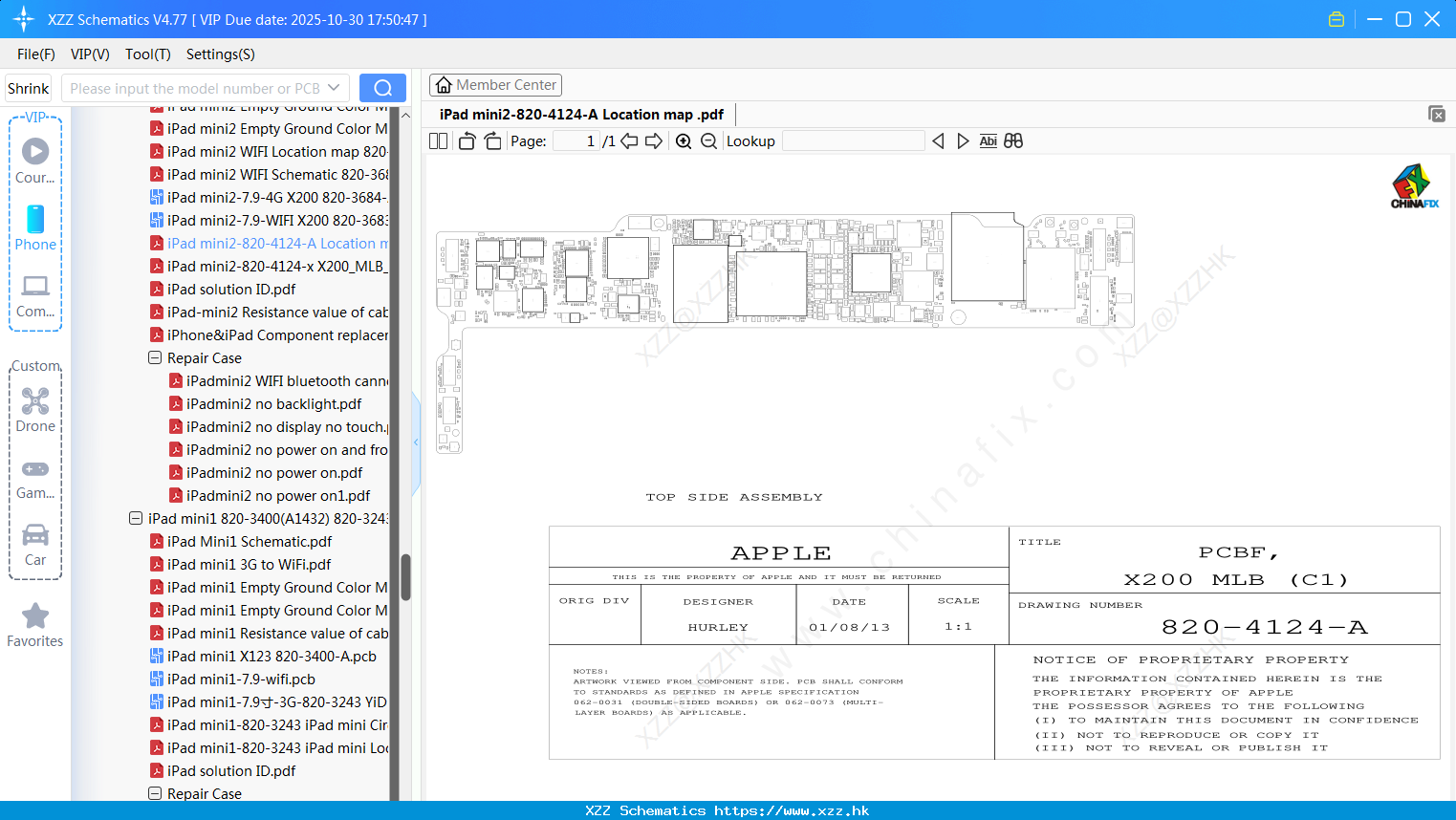Zoom in on the PDF
Screen dimensions: 1456x820
point(684,141)
